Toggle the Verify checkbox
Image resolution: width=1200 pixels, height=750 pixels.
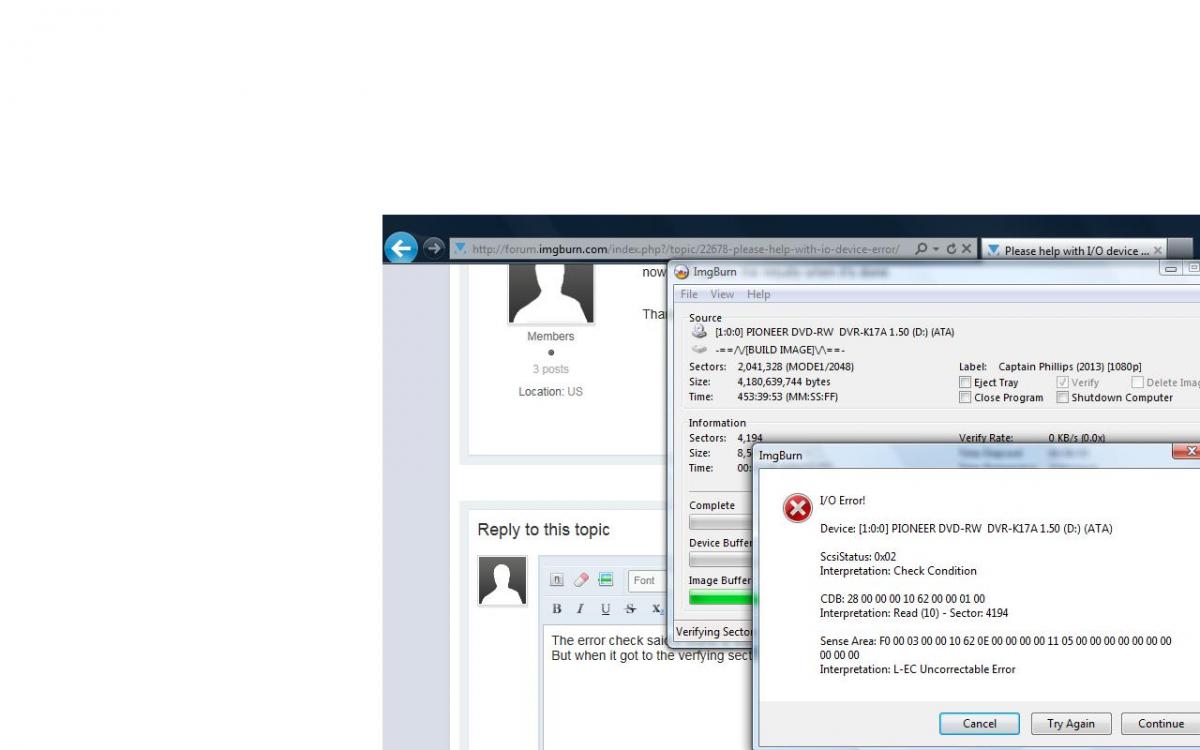tap(1063, 382)
